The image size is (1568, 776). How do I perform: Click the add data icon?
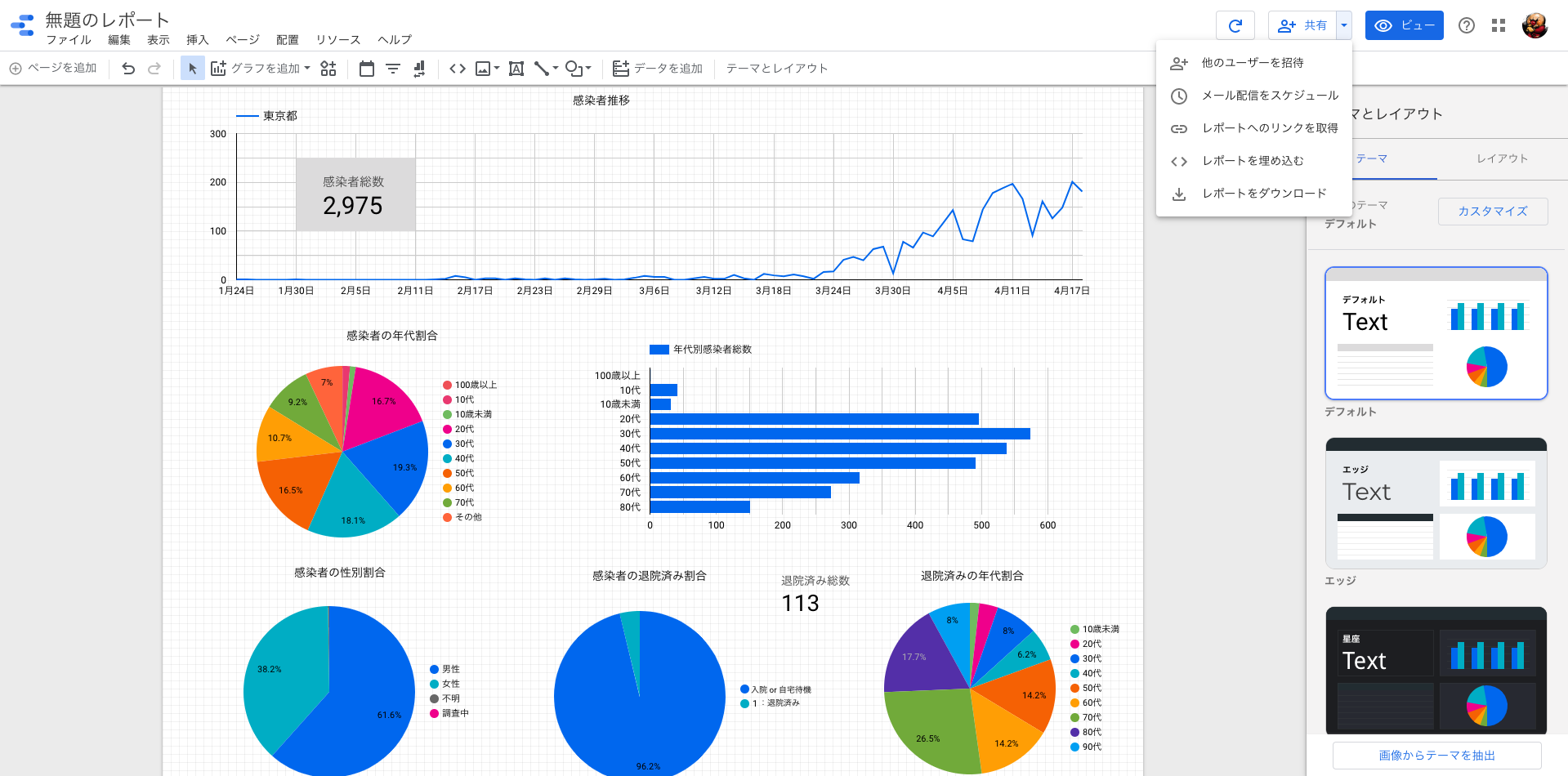(x=621, y=69)
